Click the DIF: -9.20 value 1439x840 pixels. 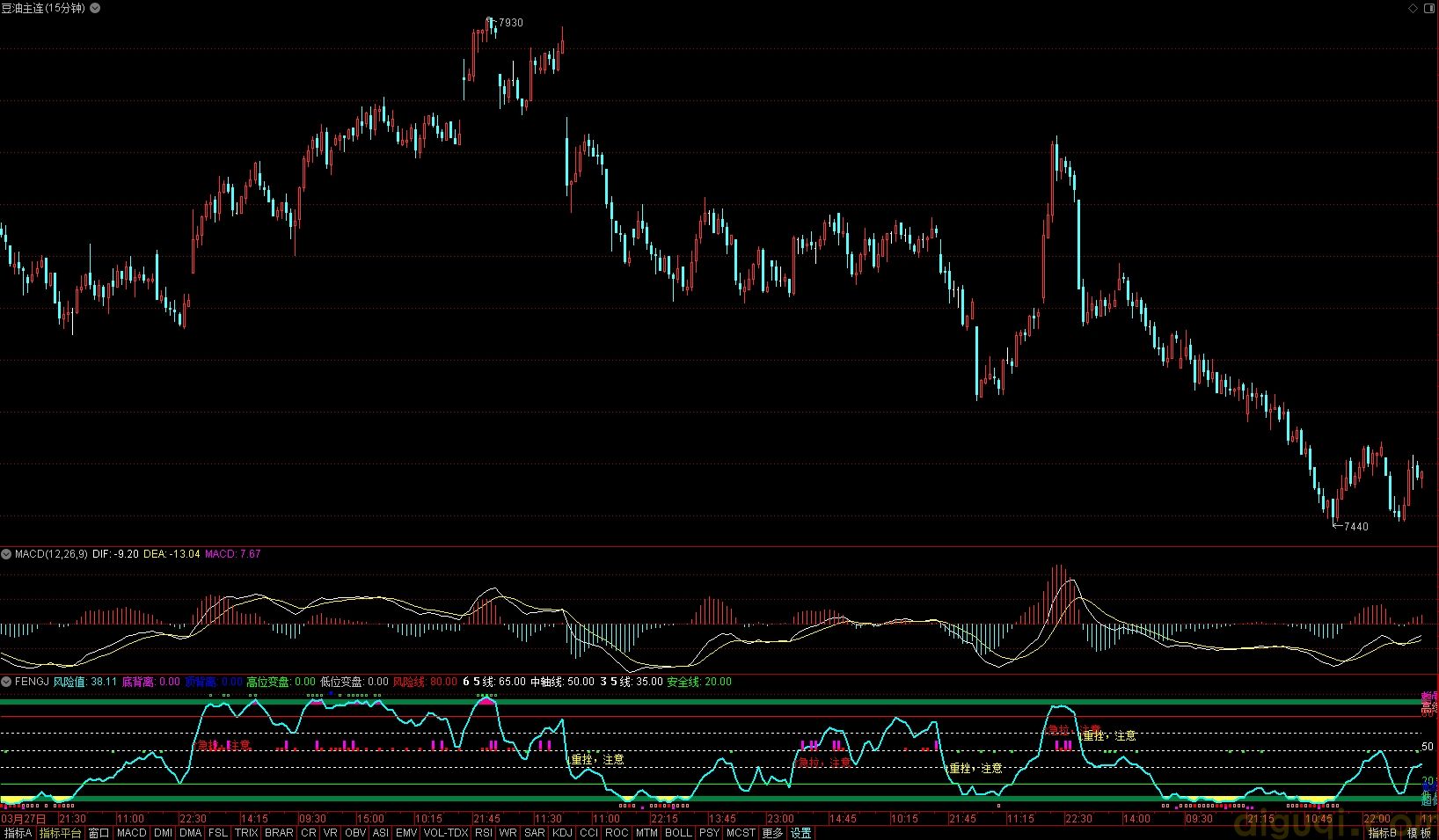pyautogui.click(x=115, y=554)
